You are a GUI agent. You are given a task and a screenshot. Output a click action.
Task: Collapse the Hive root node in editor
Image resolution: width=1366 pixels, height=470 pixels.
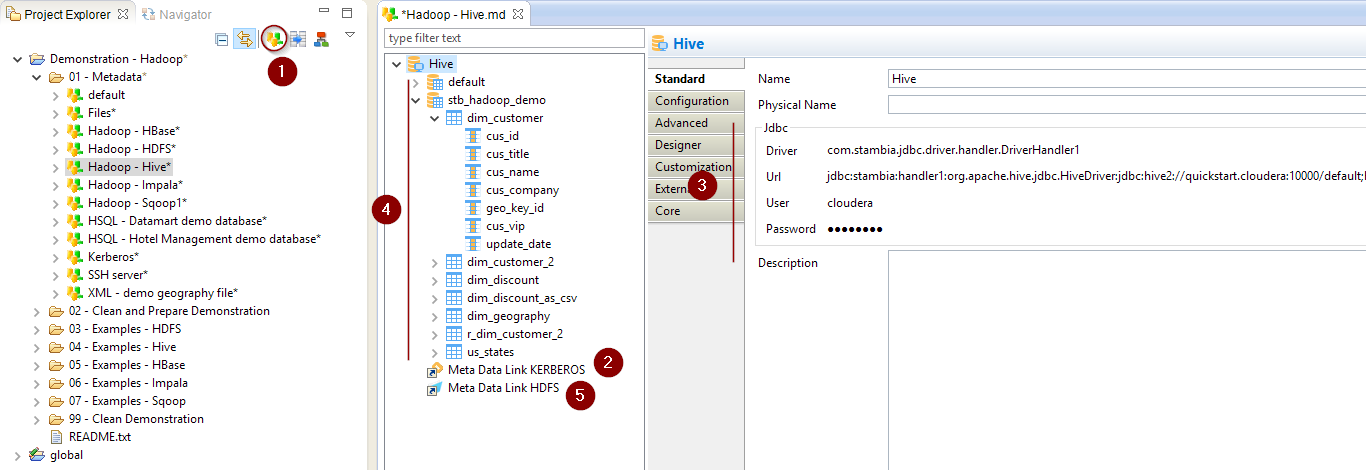396,64
